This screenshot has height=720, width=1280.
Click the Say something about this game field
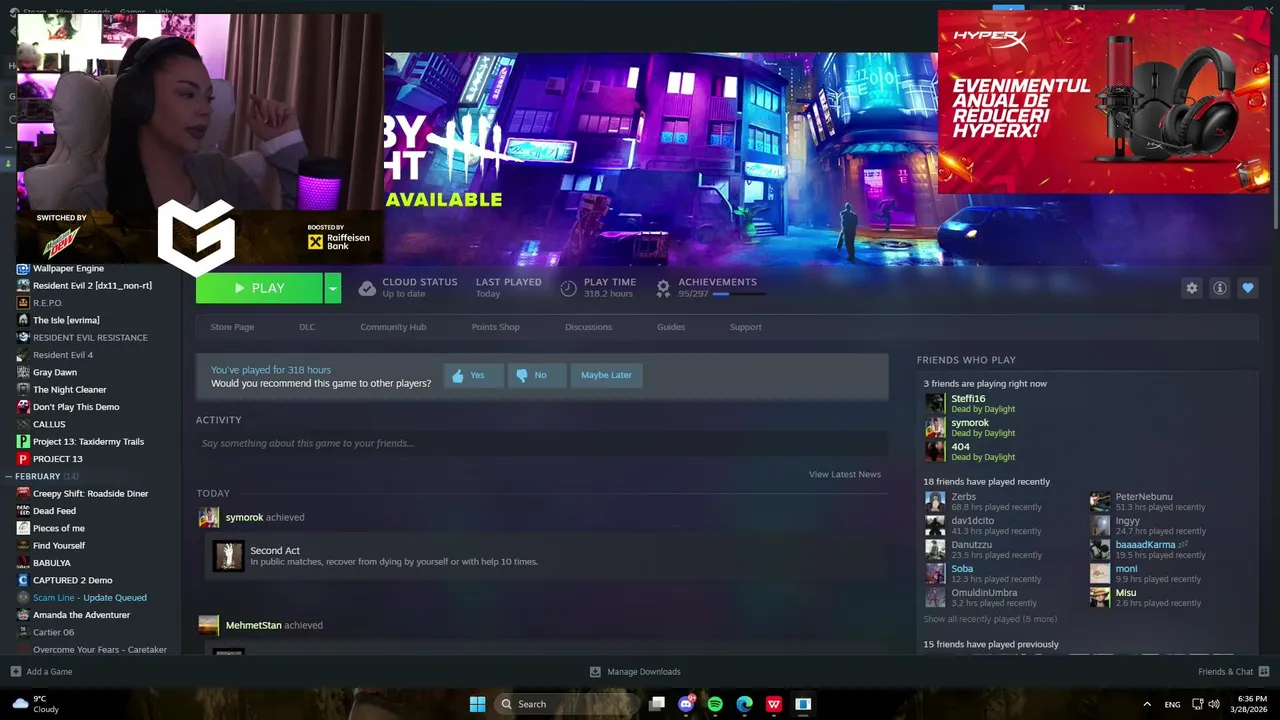pos(542,443)
